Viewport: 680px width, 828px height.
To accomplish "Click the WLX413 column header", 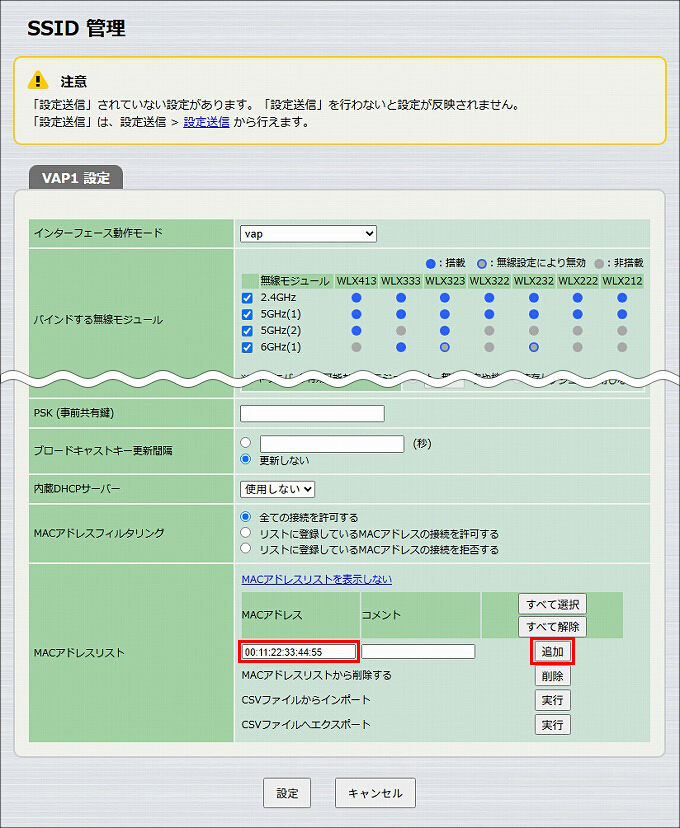I will pos(356,281).
